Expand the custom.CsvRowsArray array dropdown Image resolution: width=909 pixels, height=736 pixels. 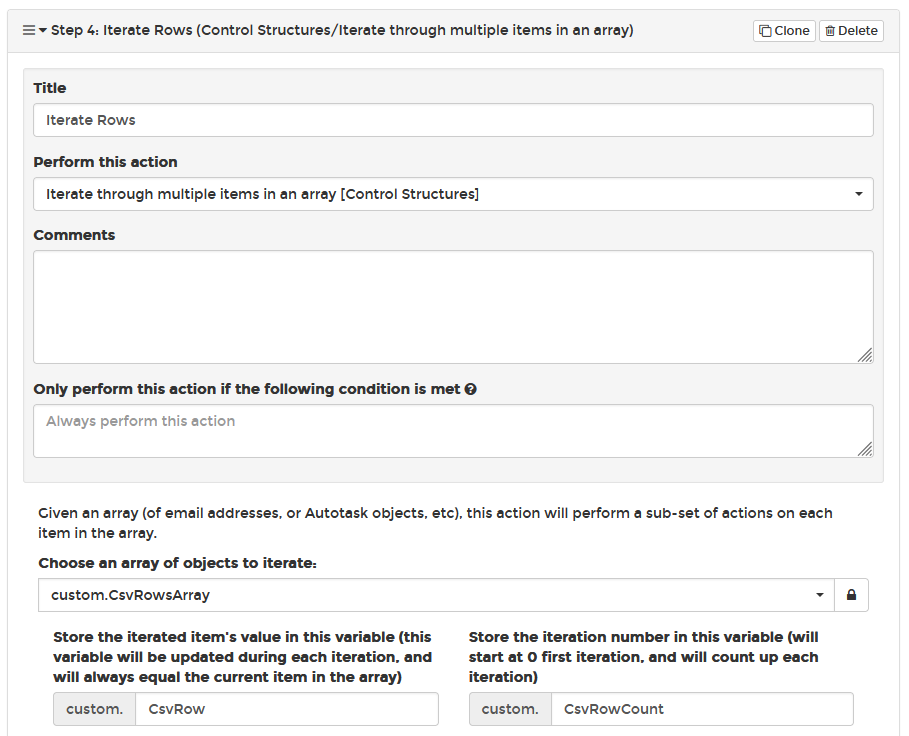point(437,595)
